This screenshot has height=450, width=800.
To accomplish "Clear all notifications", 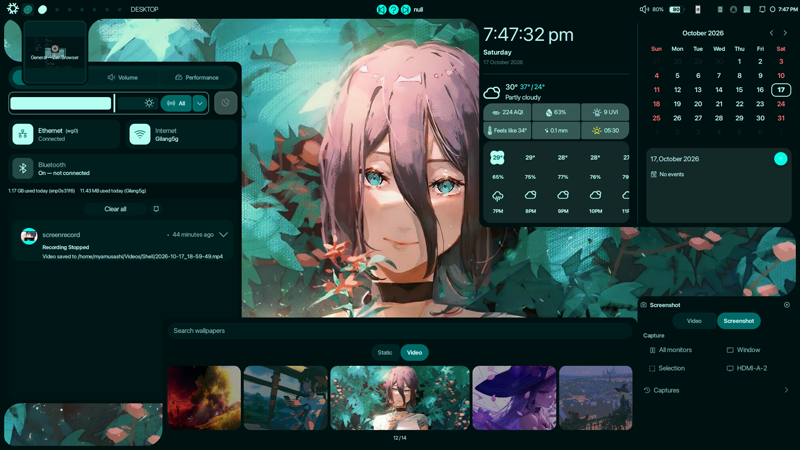I will (x=115, y=209).
